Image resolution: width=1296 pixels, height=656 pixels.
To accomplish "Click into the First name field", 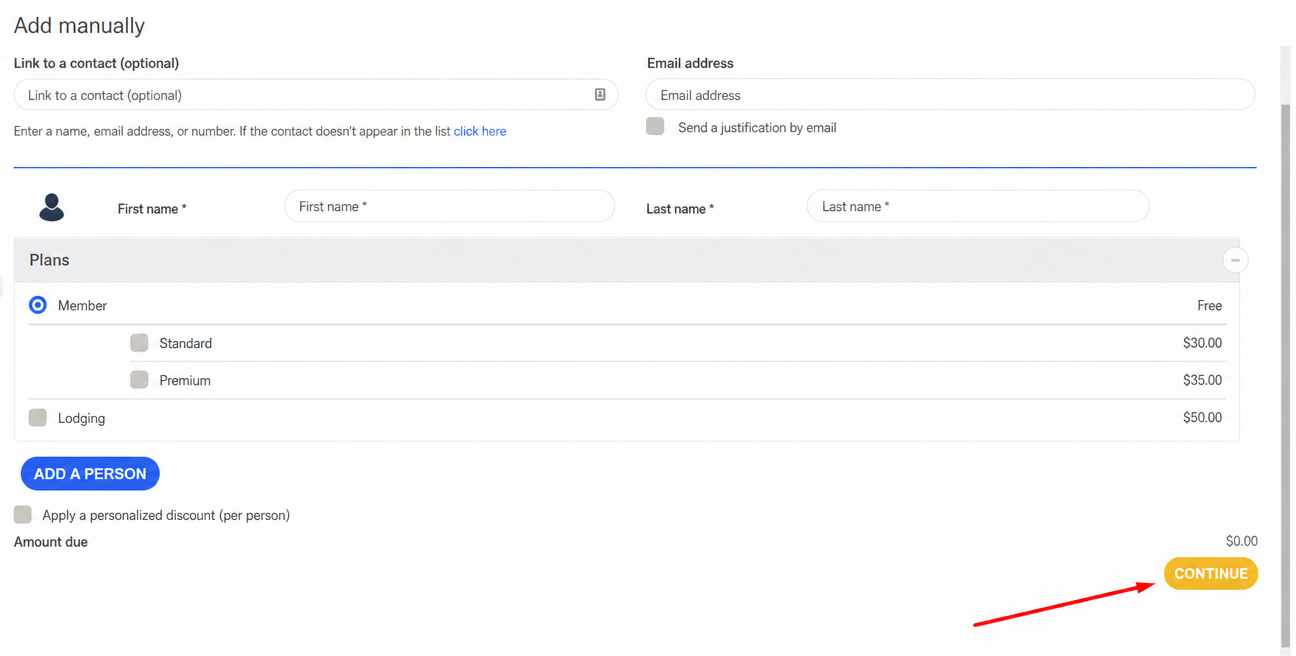I will 449,206.
